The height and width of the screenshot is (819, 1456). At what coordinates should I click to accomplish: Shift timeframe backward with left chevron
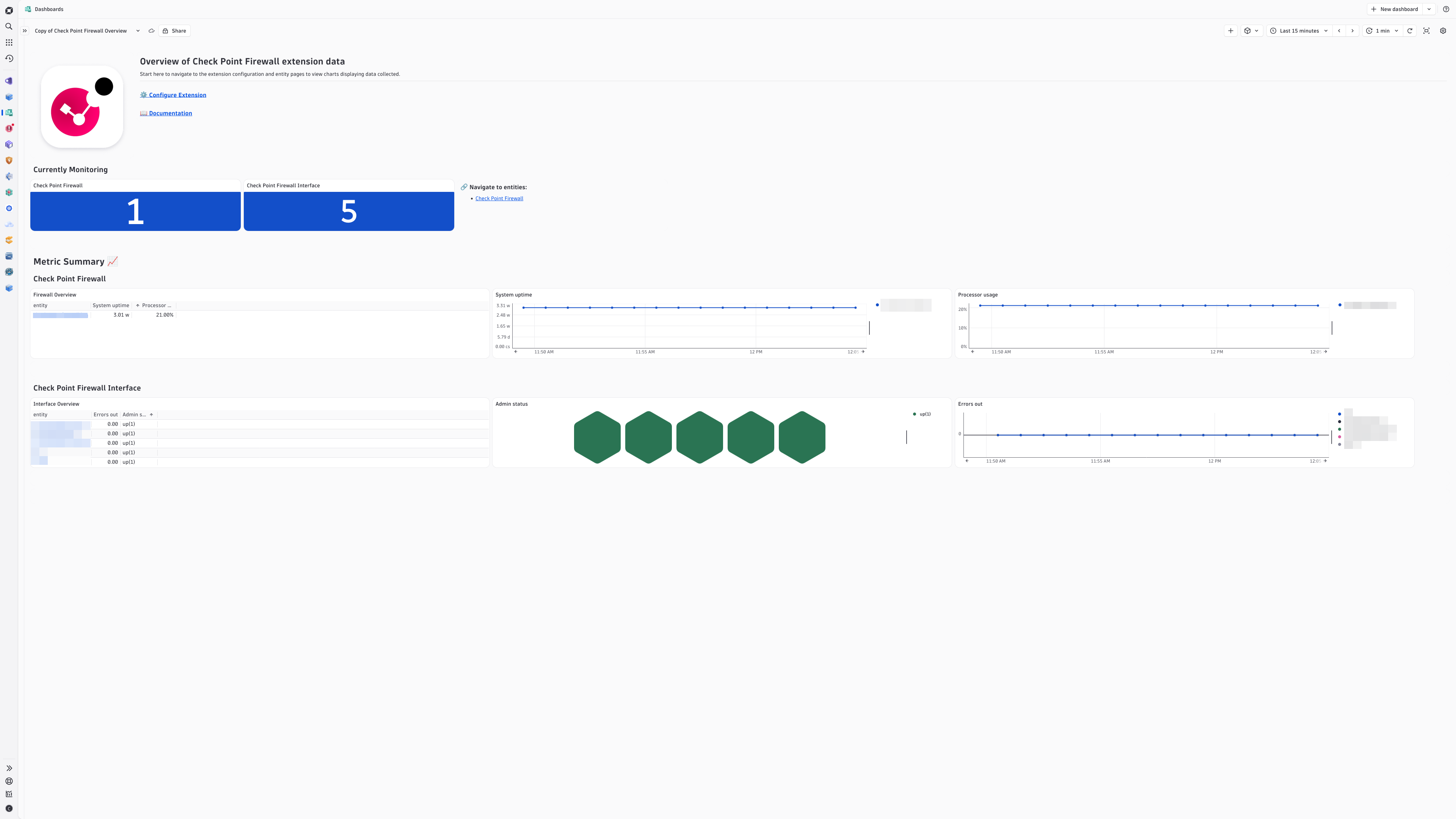click(x=1339, y=31)
